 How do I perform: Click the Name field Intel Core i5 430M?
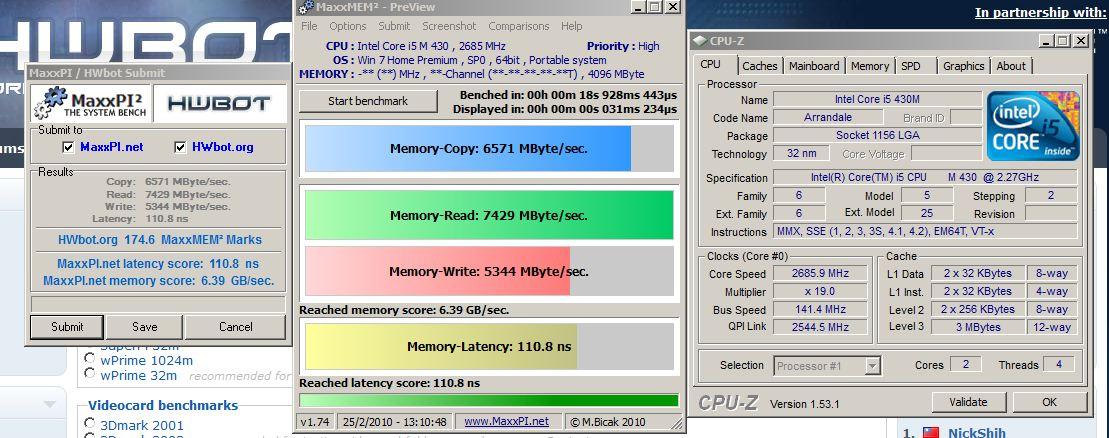click(x=877, y=99)
